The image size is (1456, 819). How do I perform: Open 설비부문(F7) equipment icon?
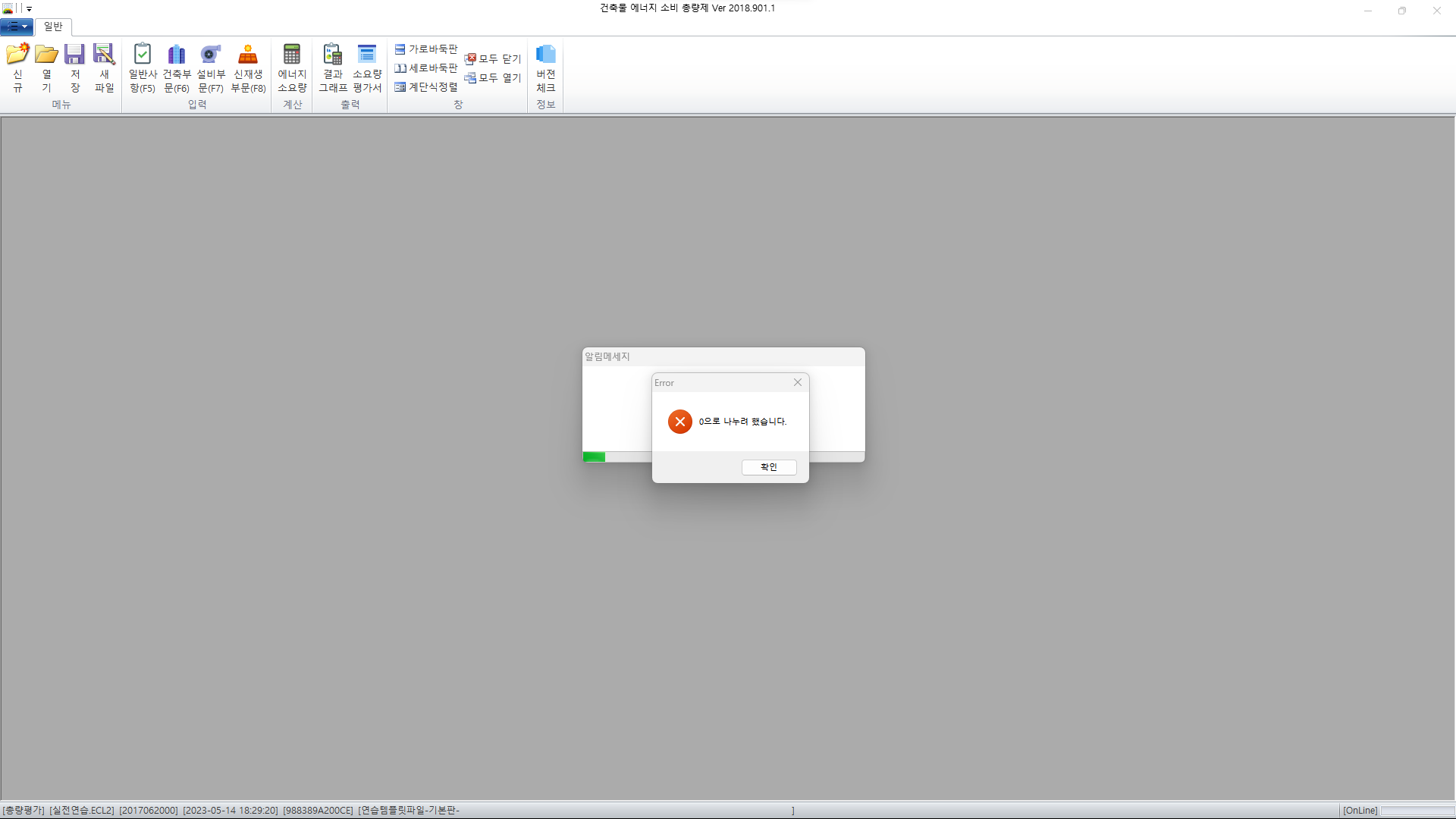tap(211, 55)
